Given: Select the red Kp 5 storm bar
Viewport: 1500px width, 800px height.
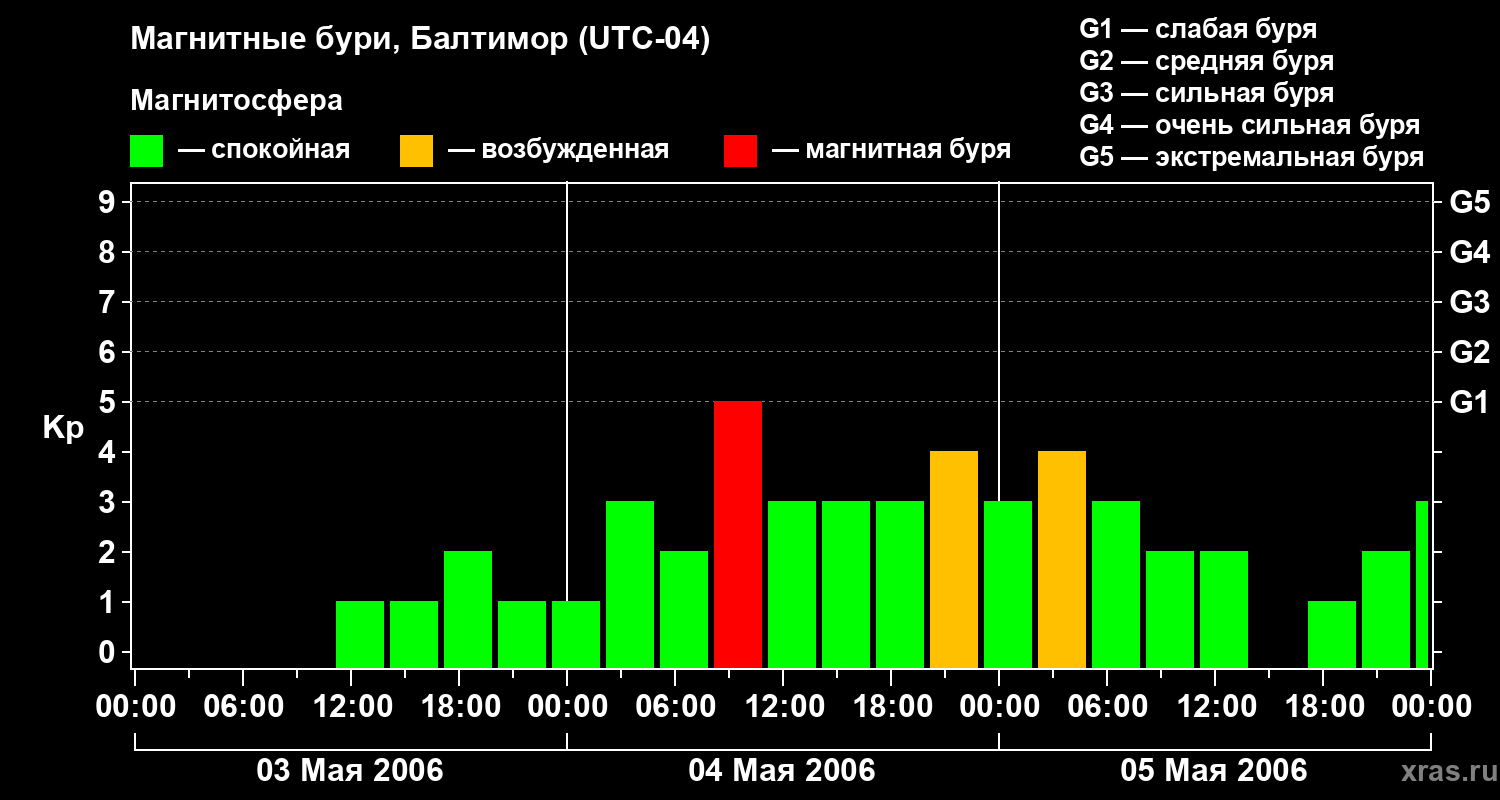Looking at the screenshot, I should pos(738,535).
